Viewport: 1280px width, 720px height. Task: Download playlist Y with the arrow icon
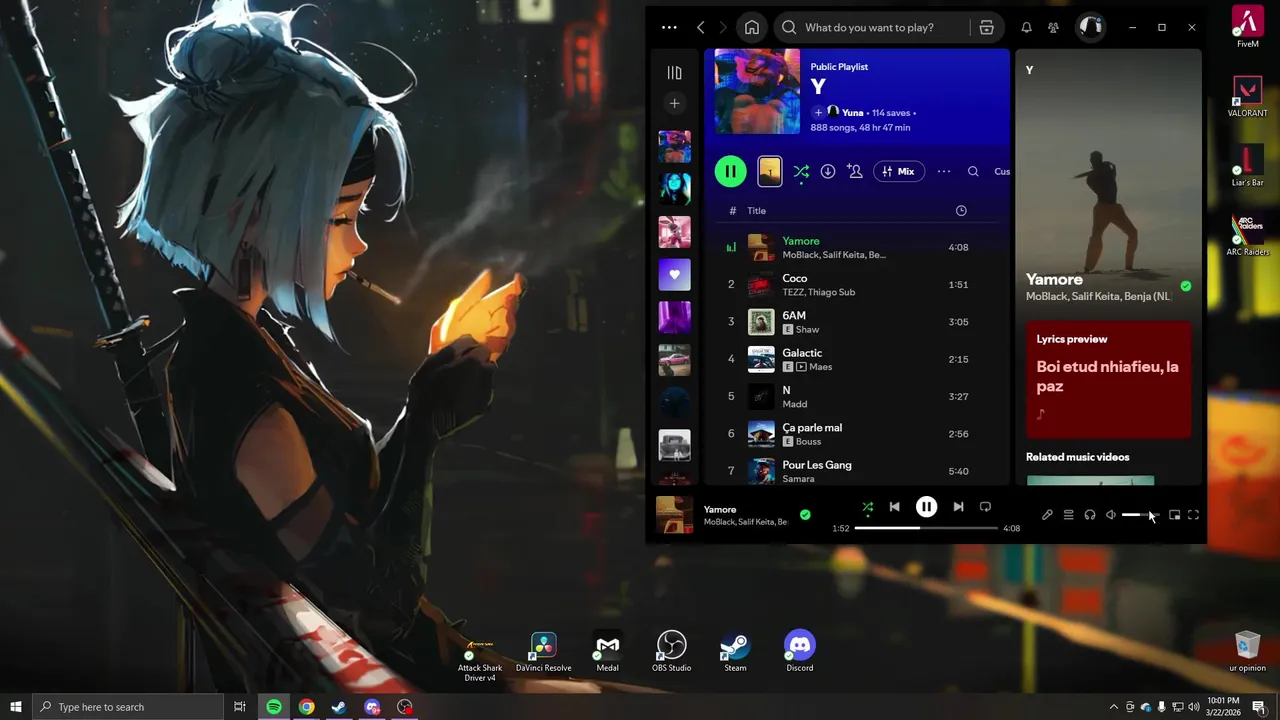pos(828,171)
